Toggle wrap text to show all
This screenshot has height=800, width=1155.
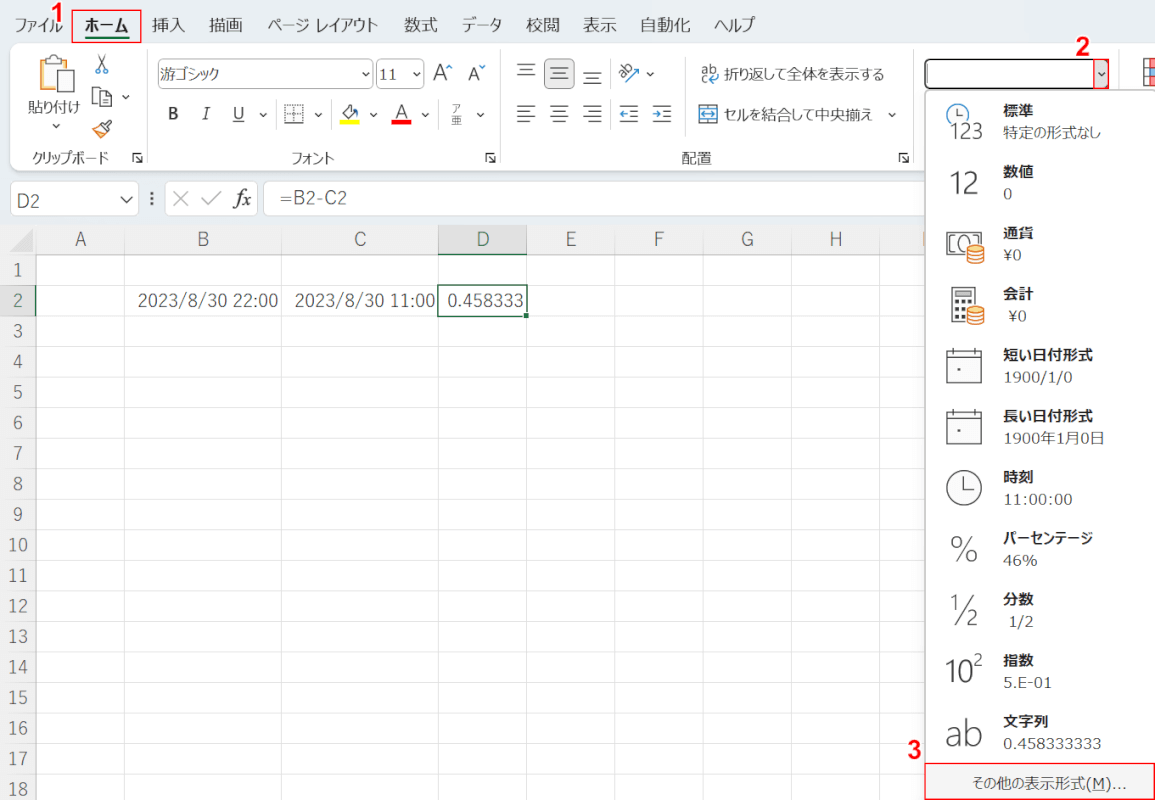point(792,74)
